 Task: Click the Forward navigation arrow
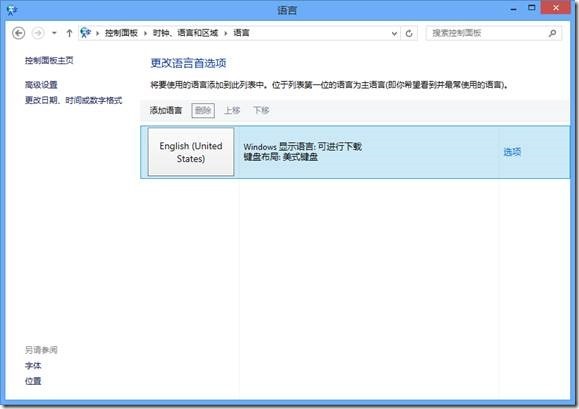tap(38, 33)
